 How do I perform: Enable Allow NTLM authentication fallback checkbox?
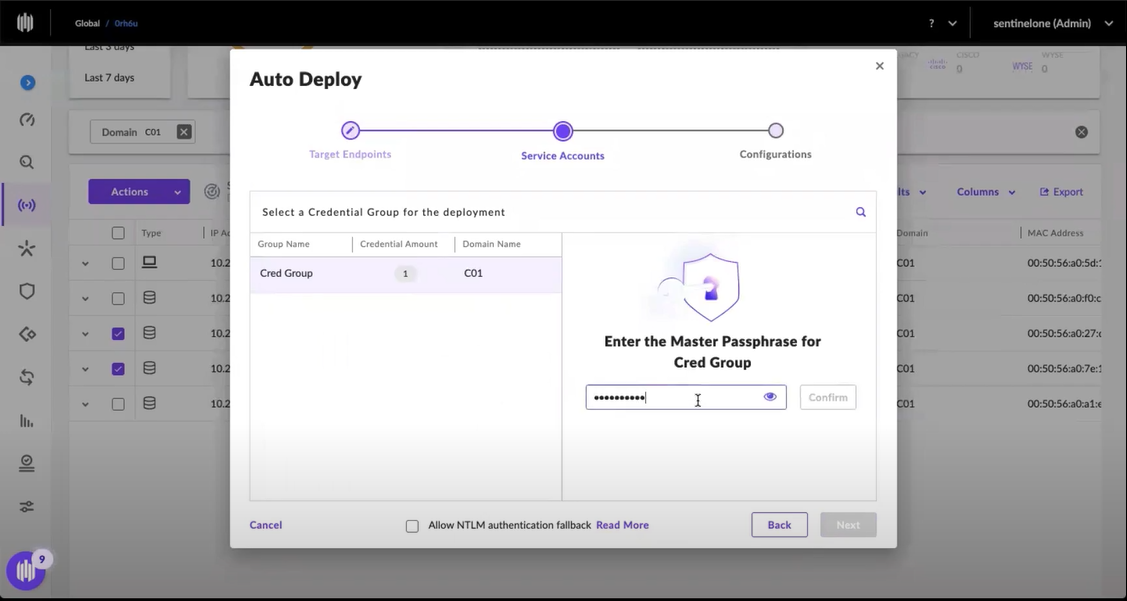(412, 526)
